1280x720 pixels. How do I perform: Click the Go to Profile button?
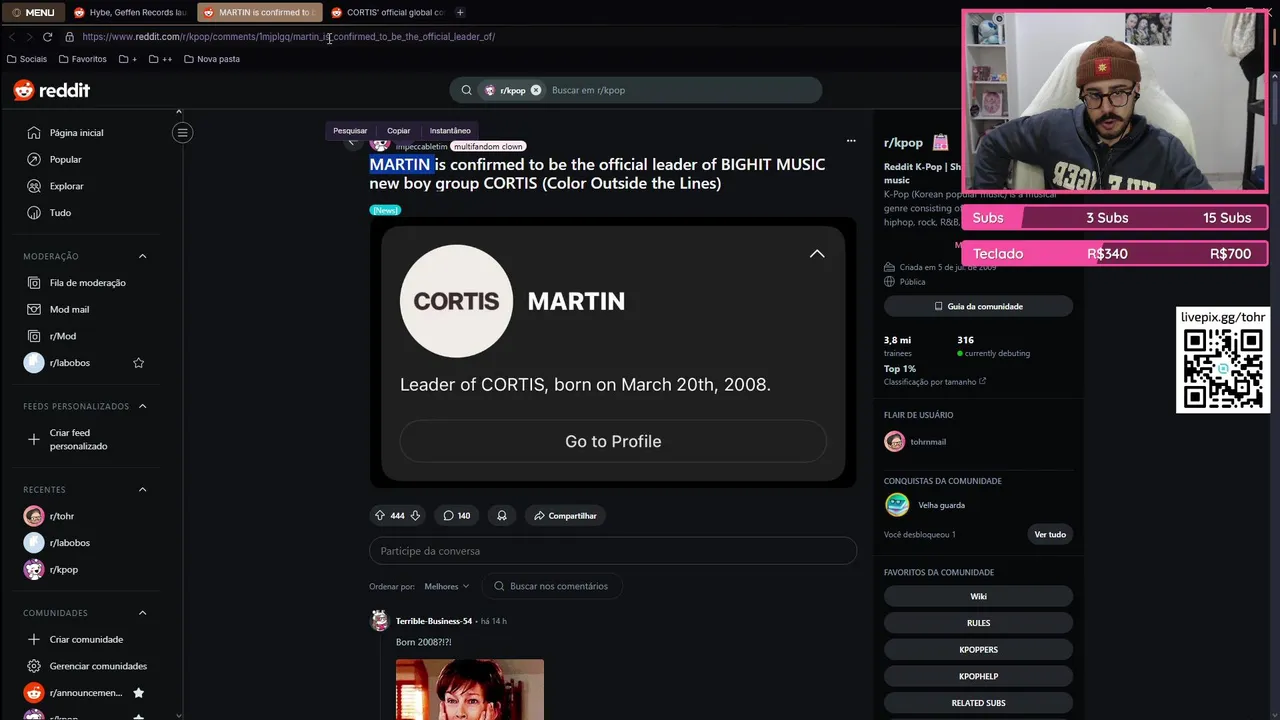613,441
